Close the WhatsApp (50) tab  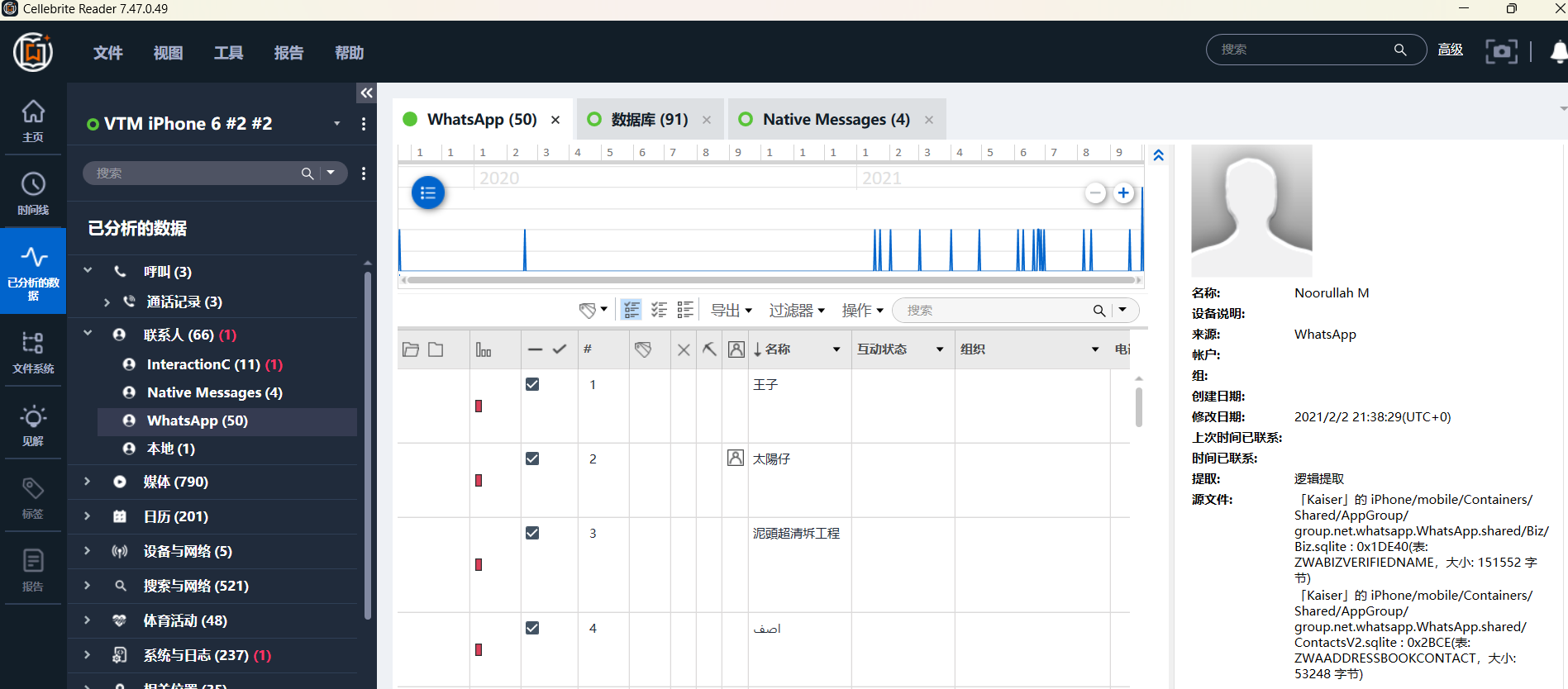pos(555,120)
